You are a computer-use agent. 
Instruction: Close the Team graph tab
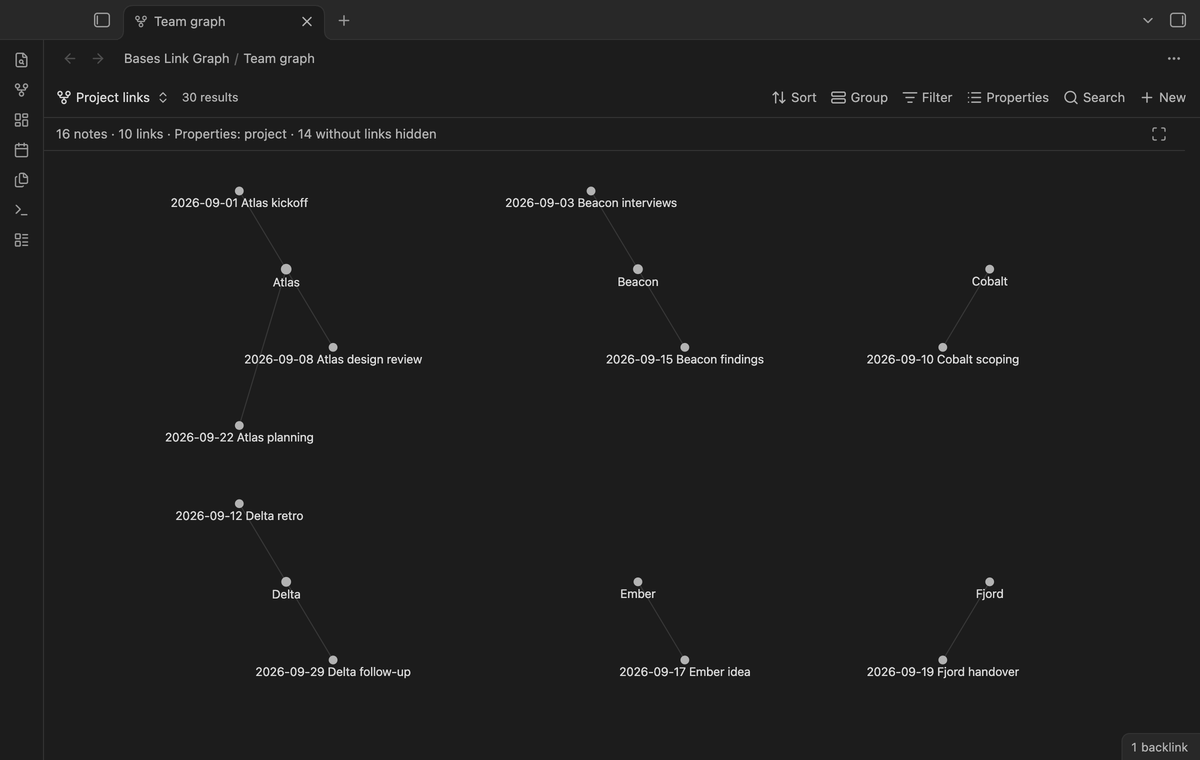click(x=307, y=21)
